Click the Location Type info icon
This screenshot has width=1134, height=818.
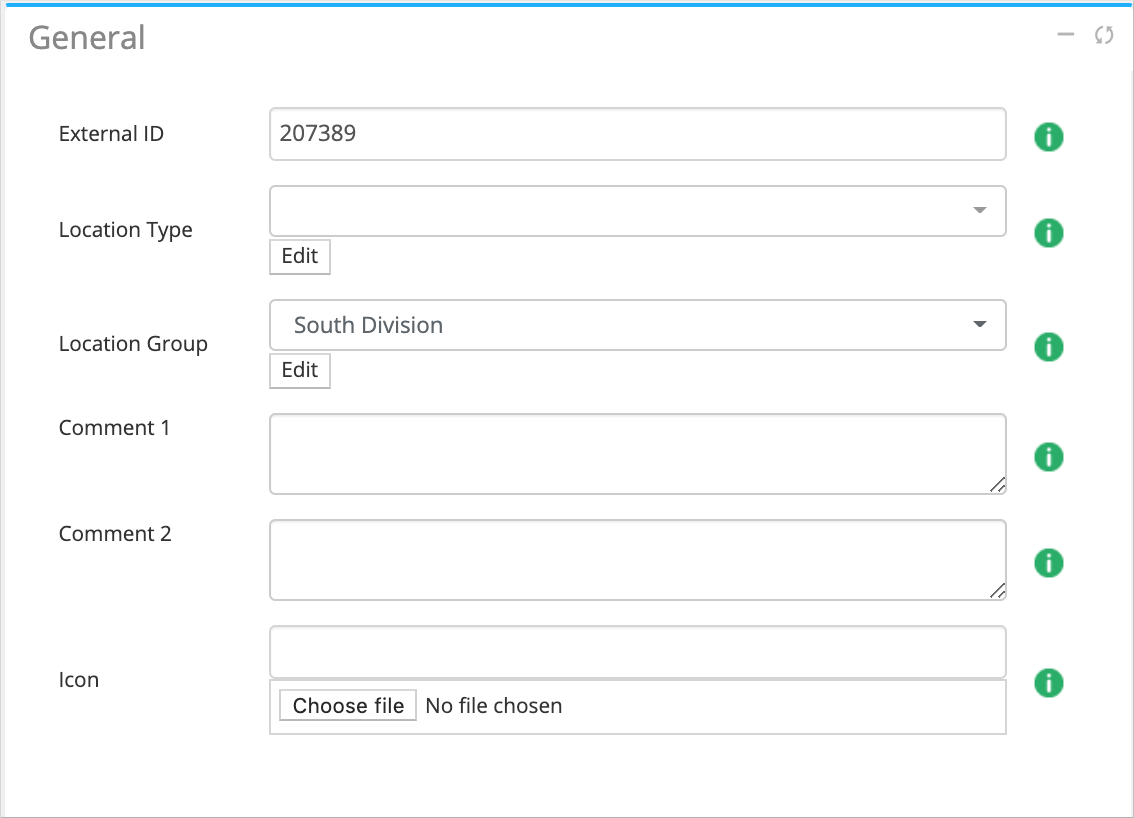pyautogui.click(x=1048, y=233)
